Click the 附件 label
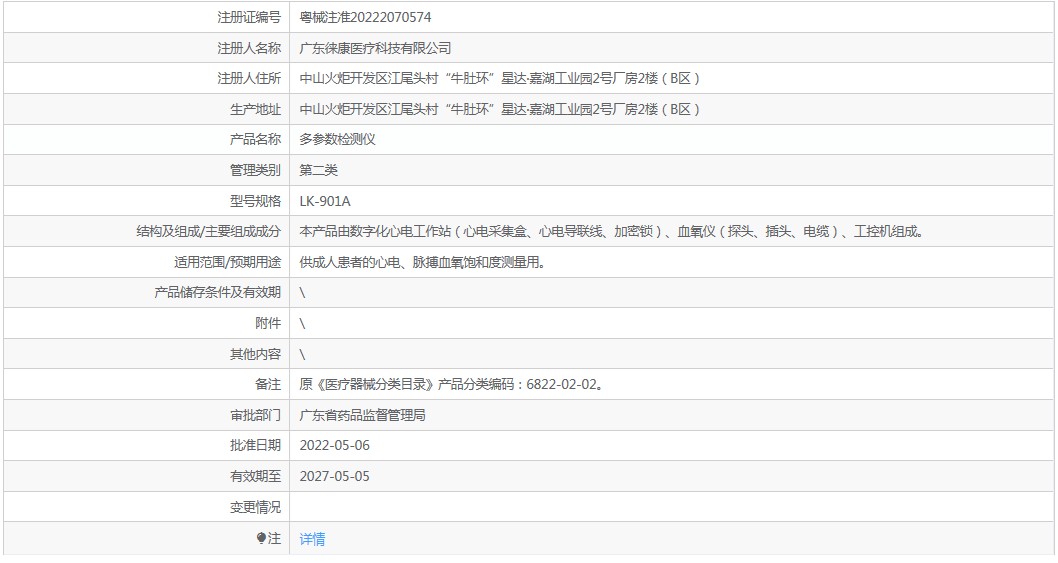The width and height of the screenshot is (1058, 563). (x=268, y=323)
